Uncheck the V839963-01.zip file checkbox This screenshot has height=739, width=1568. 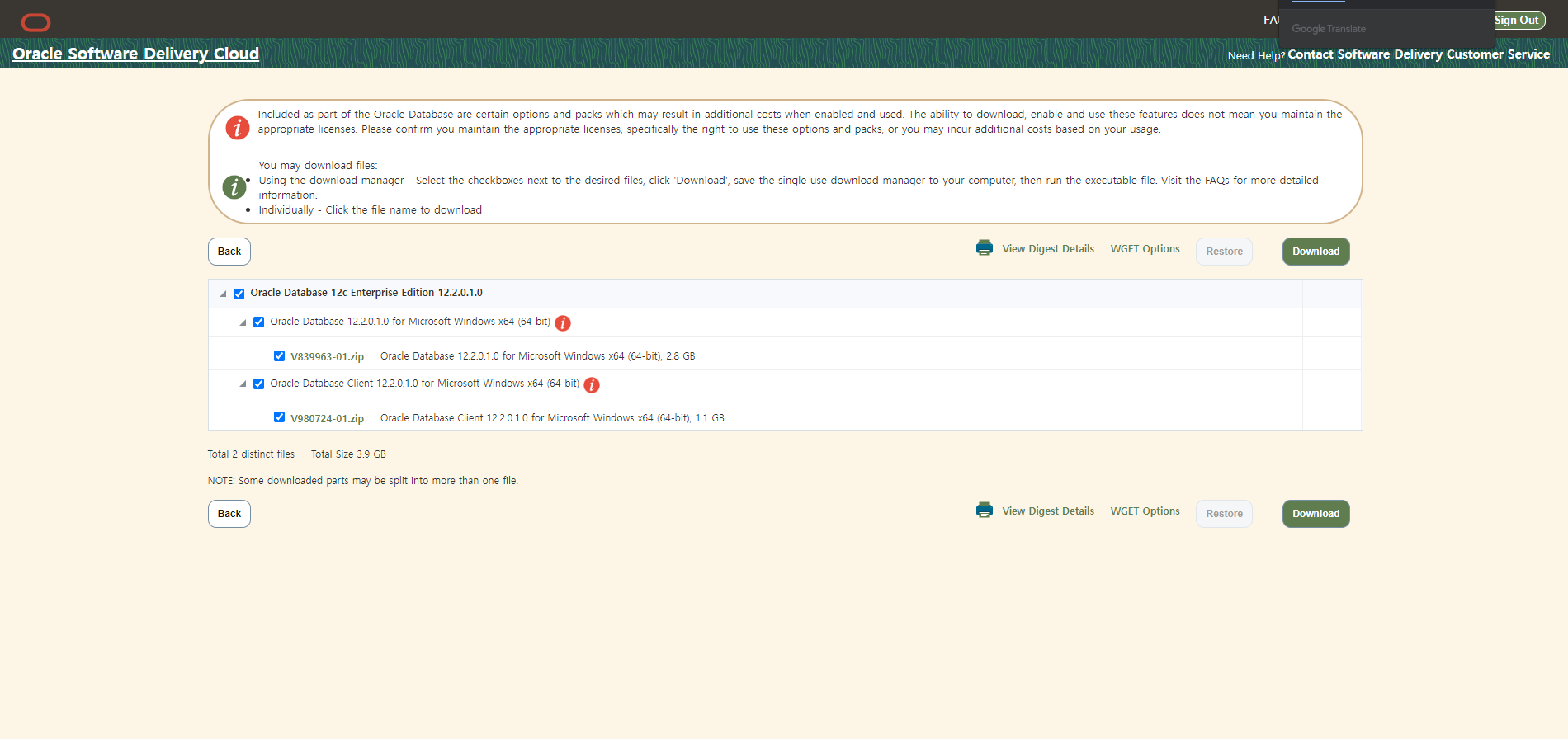click(x=280, y=356)
